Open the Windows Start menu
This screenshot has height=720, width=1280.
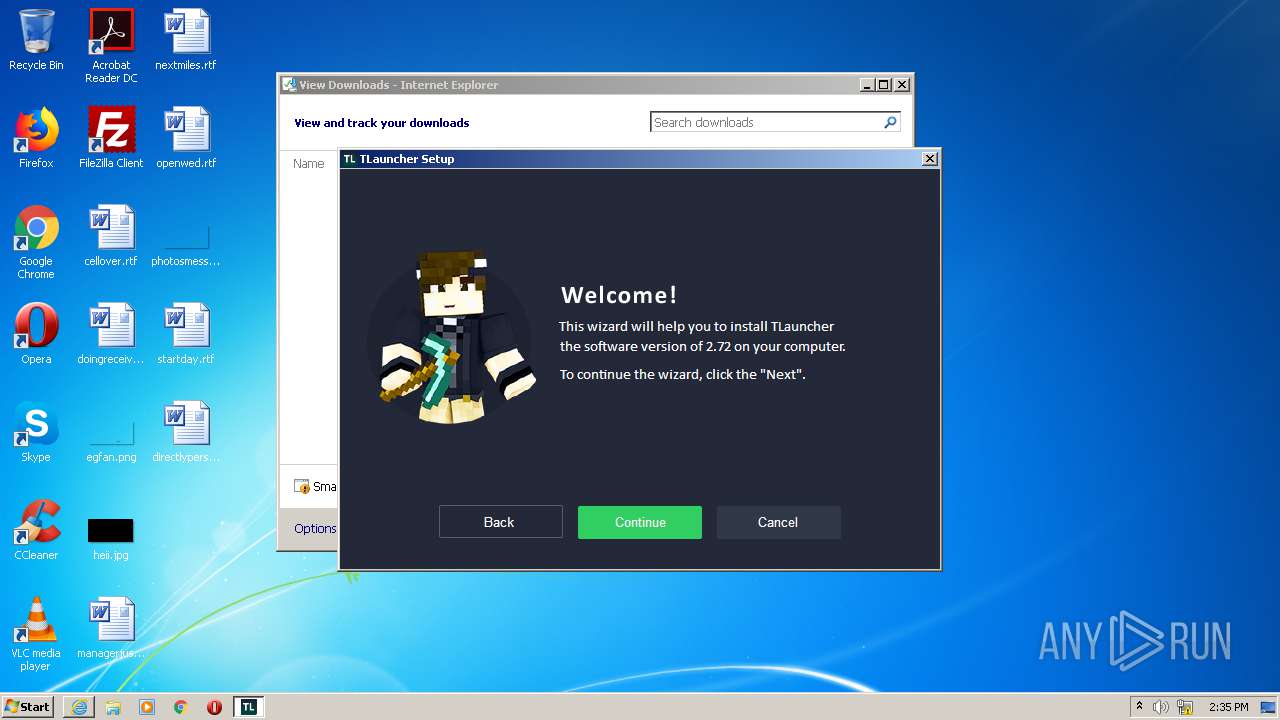(x=27, y=706)
